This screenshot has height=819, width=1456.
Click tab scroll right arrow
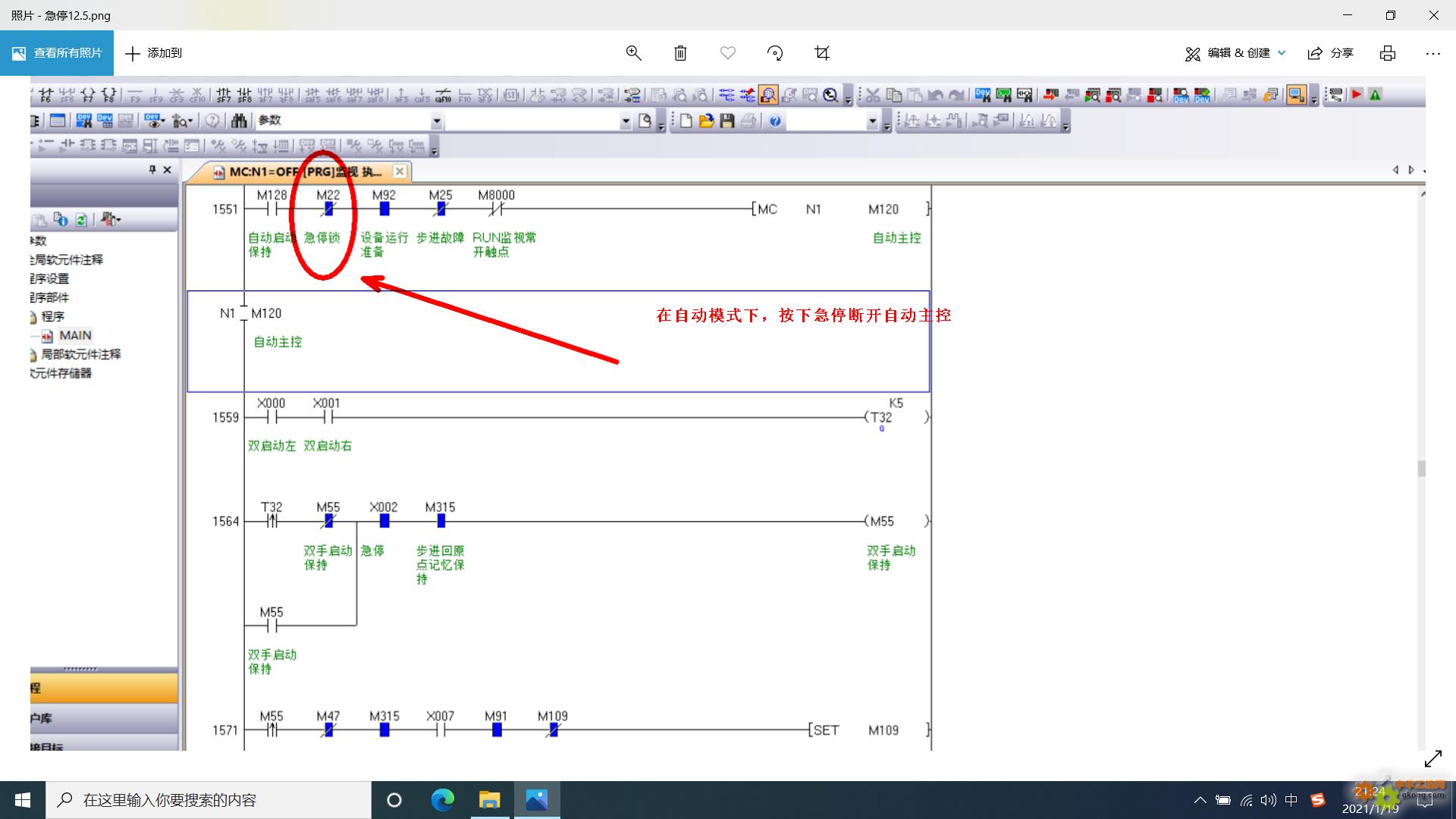coord(1410,170)
